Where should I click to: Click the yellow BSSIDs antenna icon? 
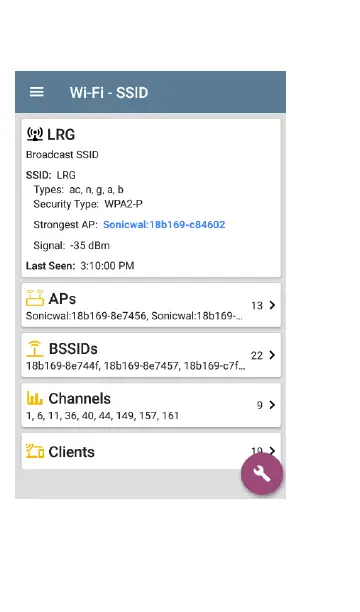coord(35,348)
